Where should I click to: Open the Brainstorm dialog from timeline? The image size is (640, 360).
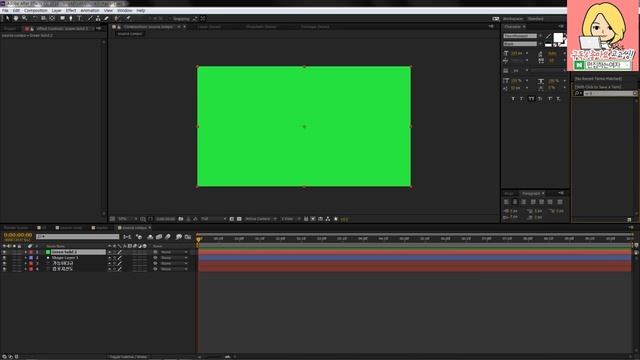179,237
